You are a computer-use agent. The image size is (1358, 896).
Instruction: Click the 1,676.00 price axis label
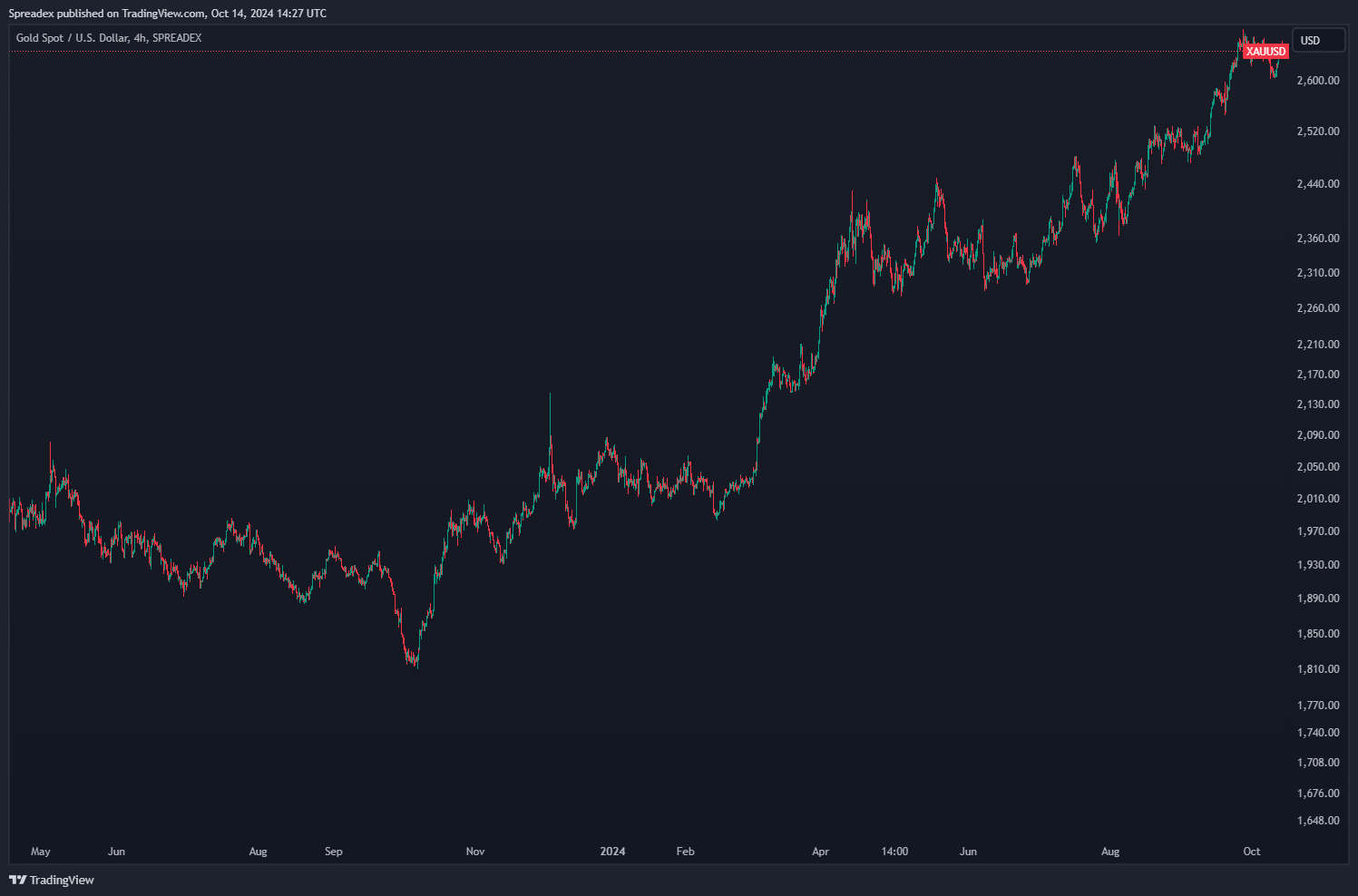click(x=1318, y=794)
